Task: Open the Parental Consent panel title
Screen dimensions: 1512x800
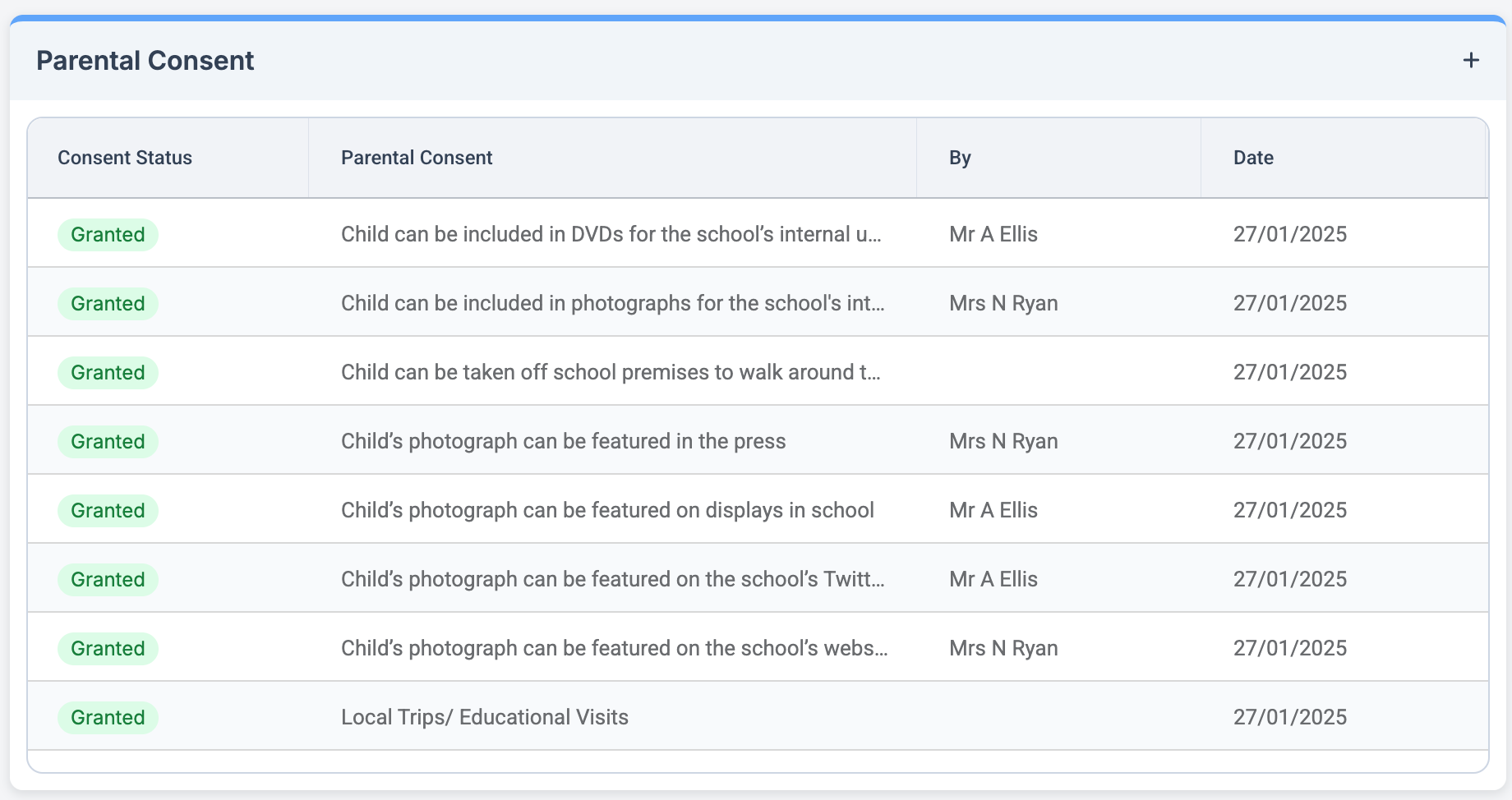Action: coord(145,59)
